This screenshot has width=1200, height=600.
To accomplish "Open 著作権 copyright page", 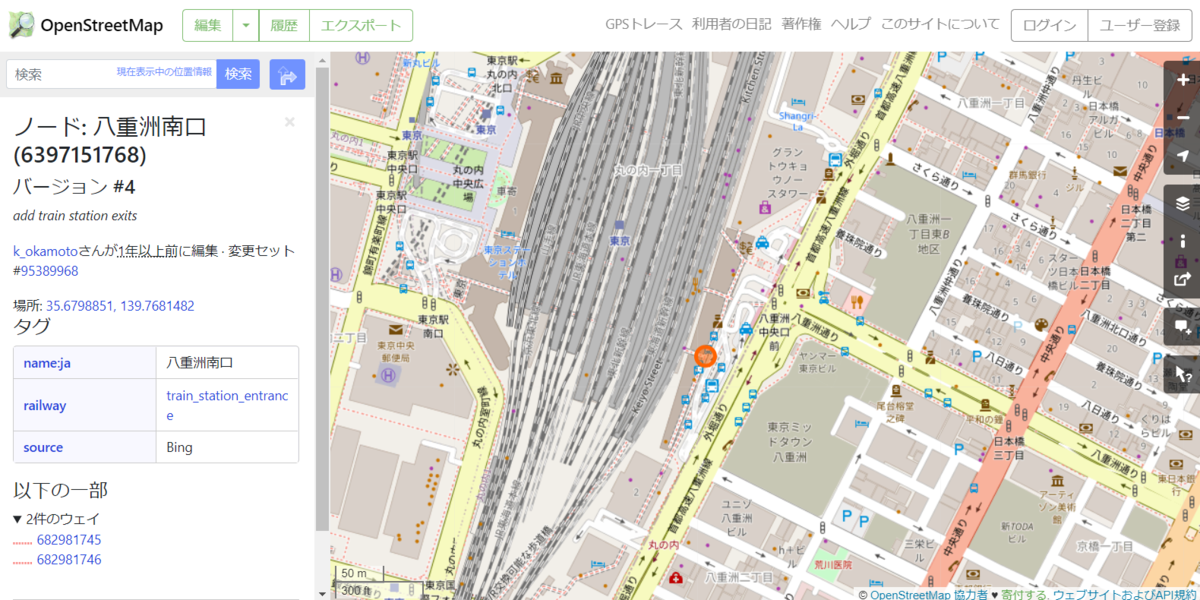I will point(801,25).
